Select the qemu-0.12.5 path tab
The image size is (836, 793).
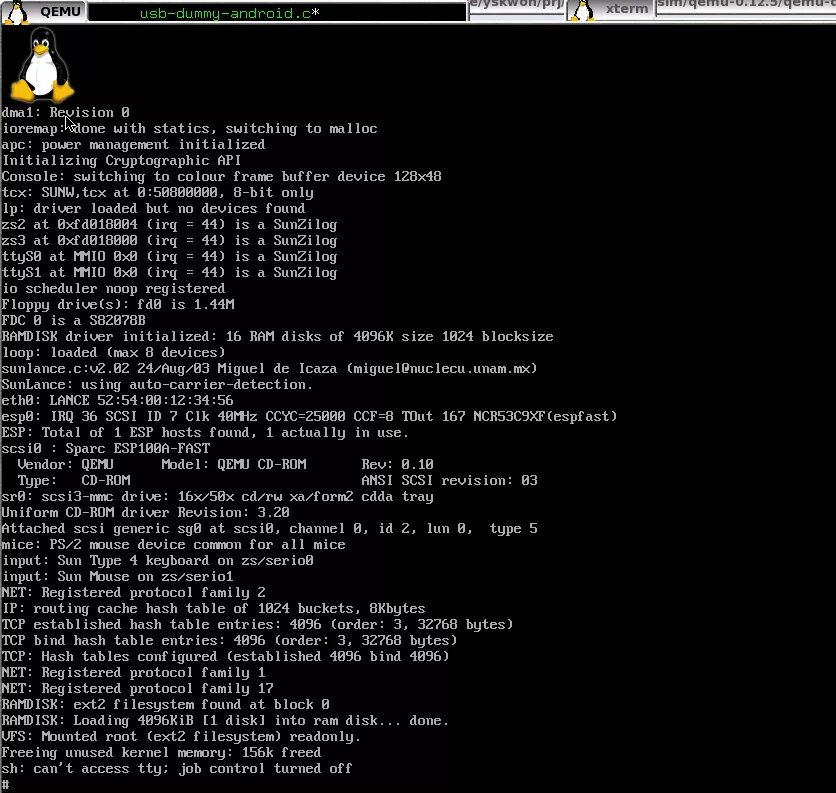[x=746, y=6]
